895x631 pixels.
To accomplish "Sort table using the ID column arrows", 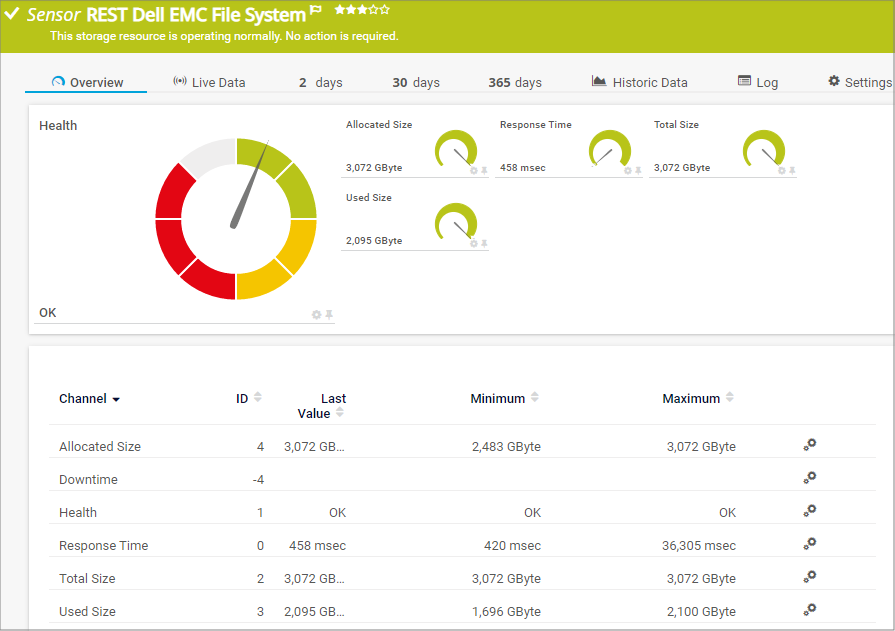I will 258,398.
